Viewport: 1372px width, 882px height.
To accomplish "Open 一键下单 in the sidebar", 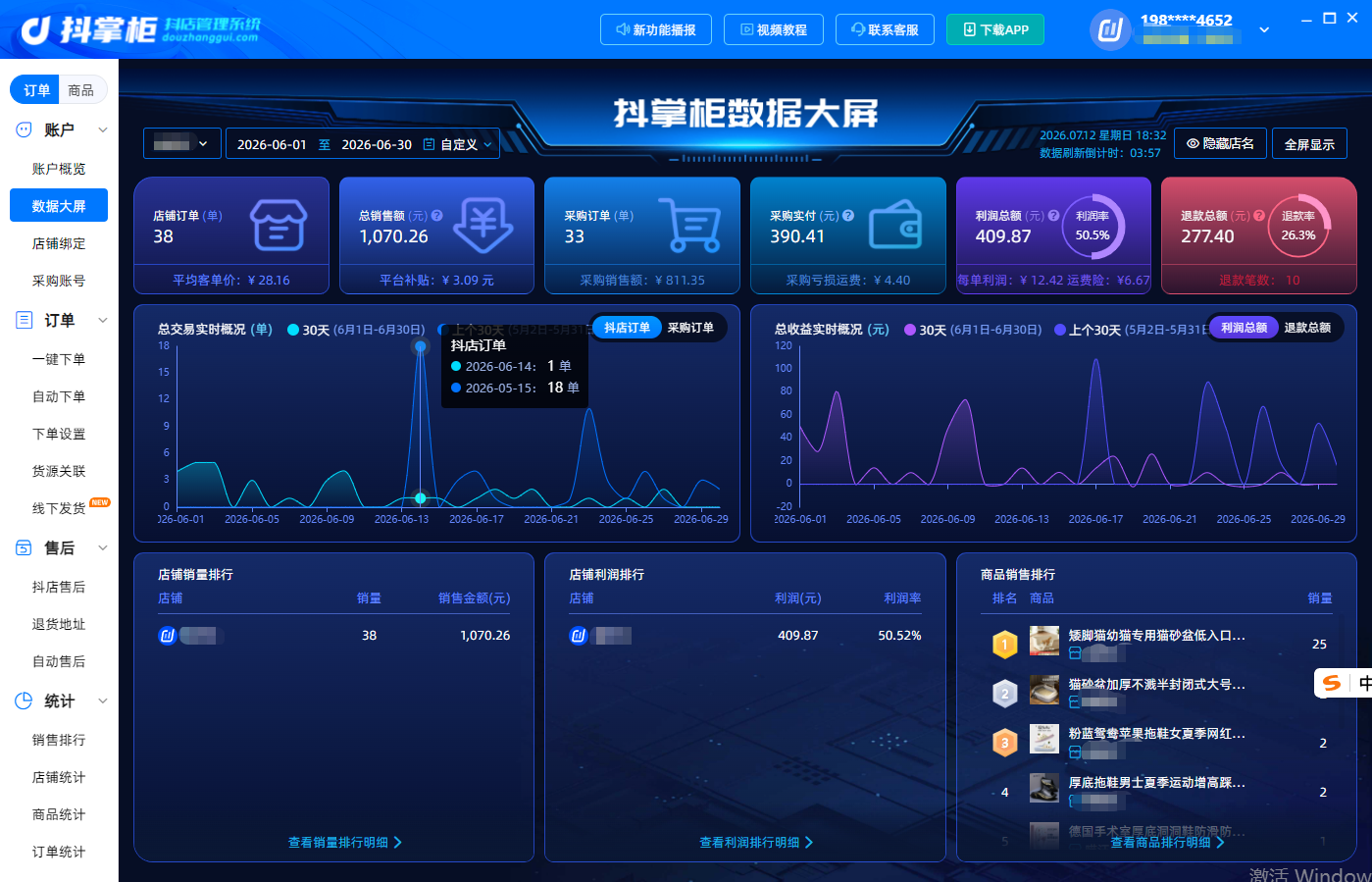I will point(59,359).
